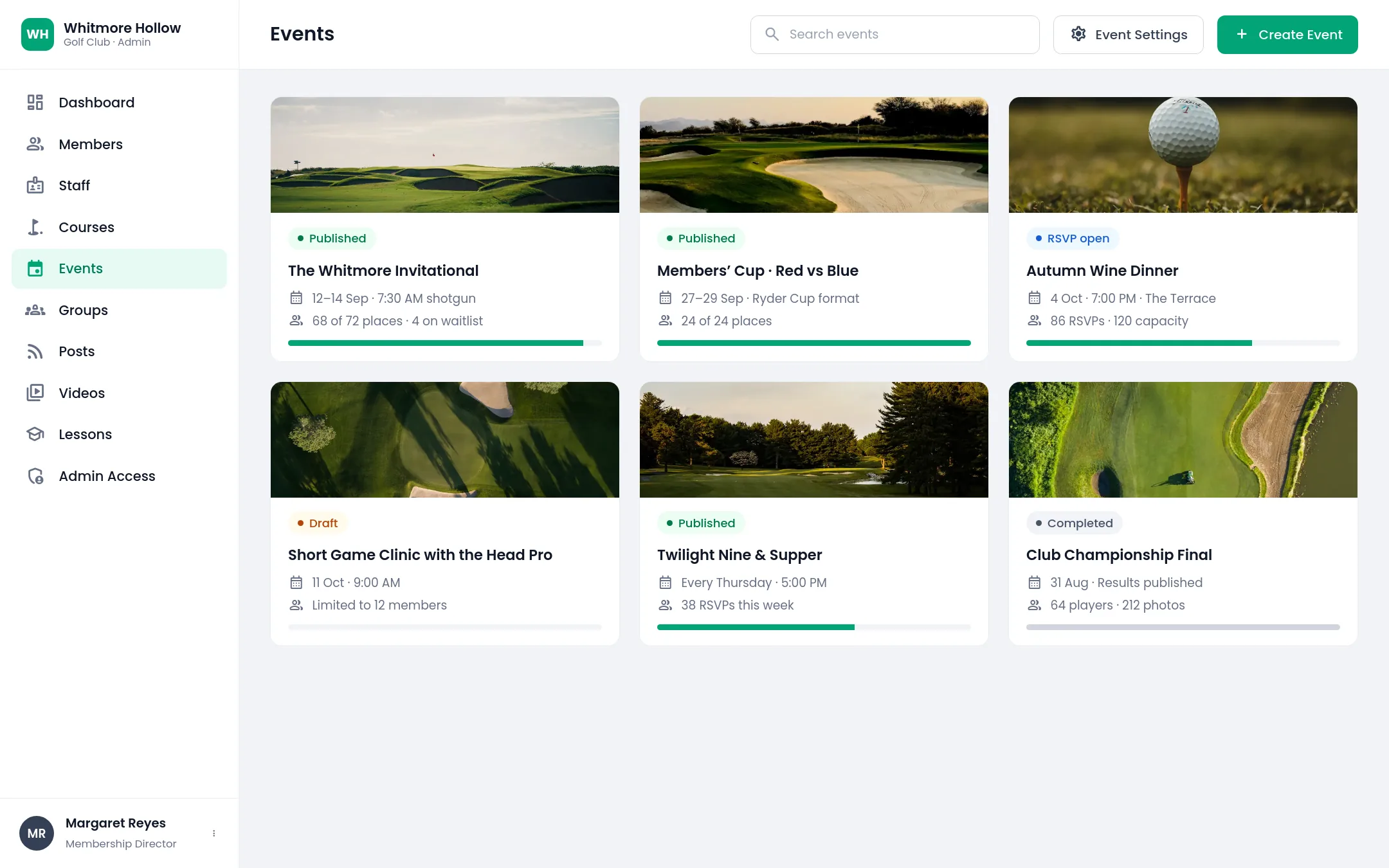Image resolution: width=1389 pixels, height=868 pixels.
Task: Open Event Settings
Action: 1128,35
